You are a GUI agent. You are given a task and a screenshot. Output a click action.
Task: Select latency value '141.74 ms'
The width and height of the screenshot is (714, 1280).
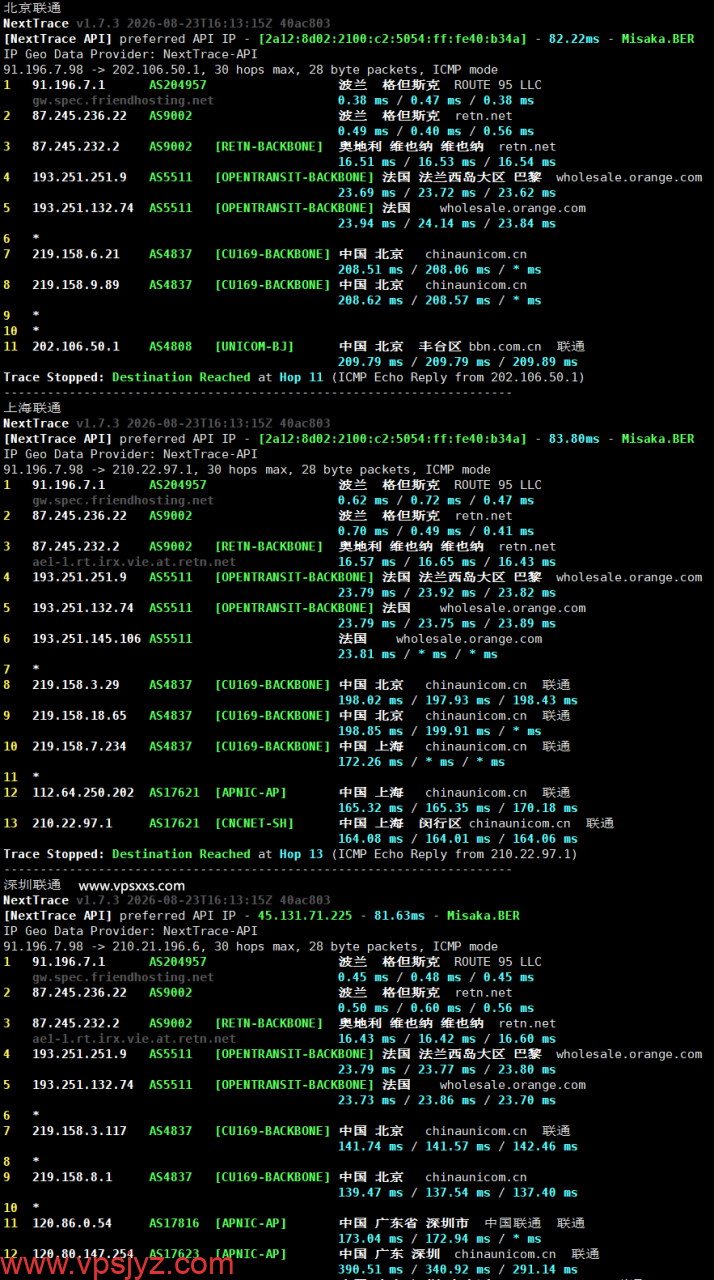click(x=371, y=1147)
